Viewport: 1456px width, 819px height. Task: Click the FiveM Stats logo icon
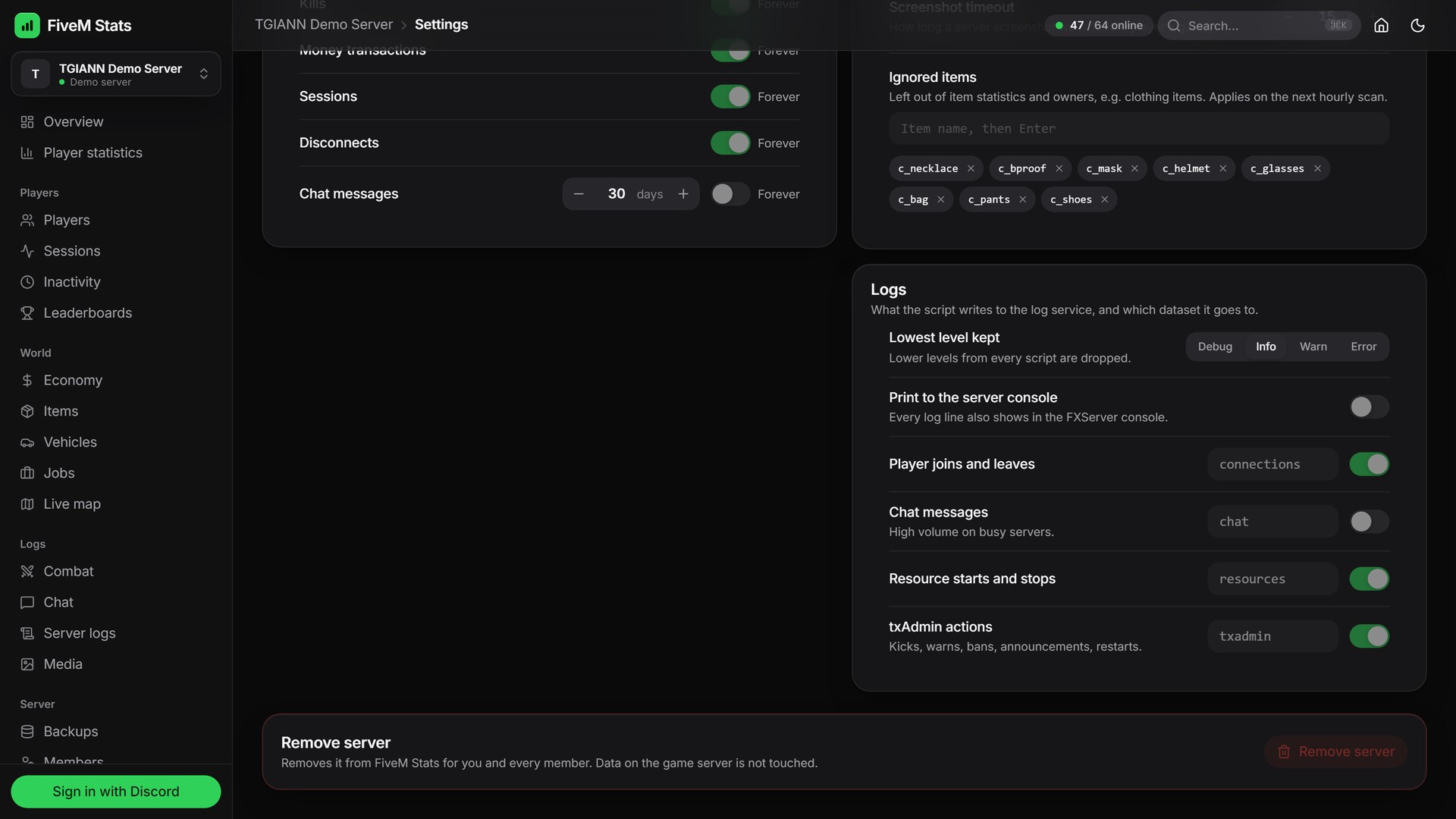(x=27, y=26)
